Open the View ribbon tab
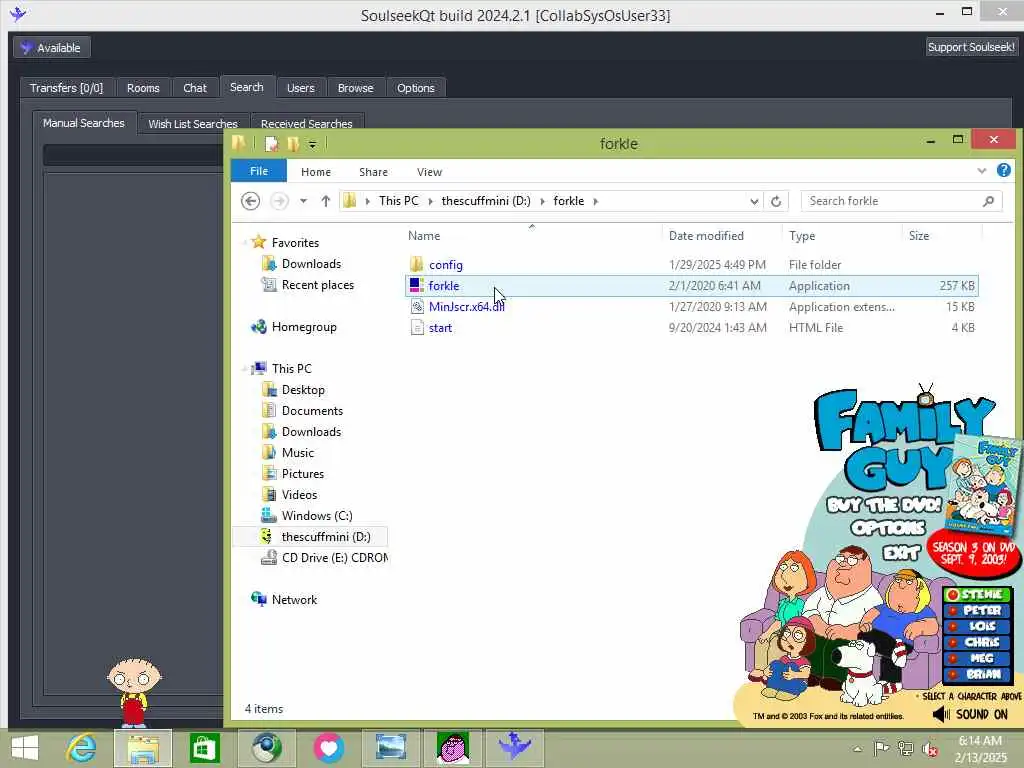This screenshot has width=1024, height=768. pyautogui.click(x=429, y=172)
